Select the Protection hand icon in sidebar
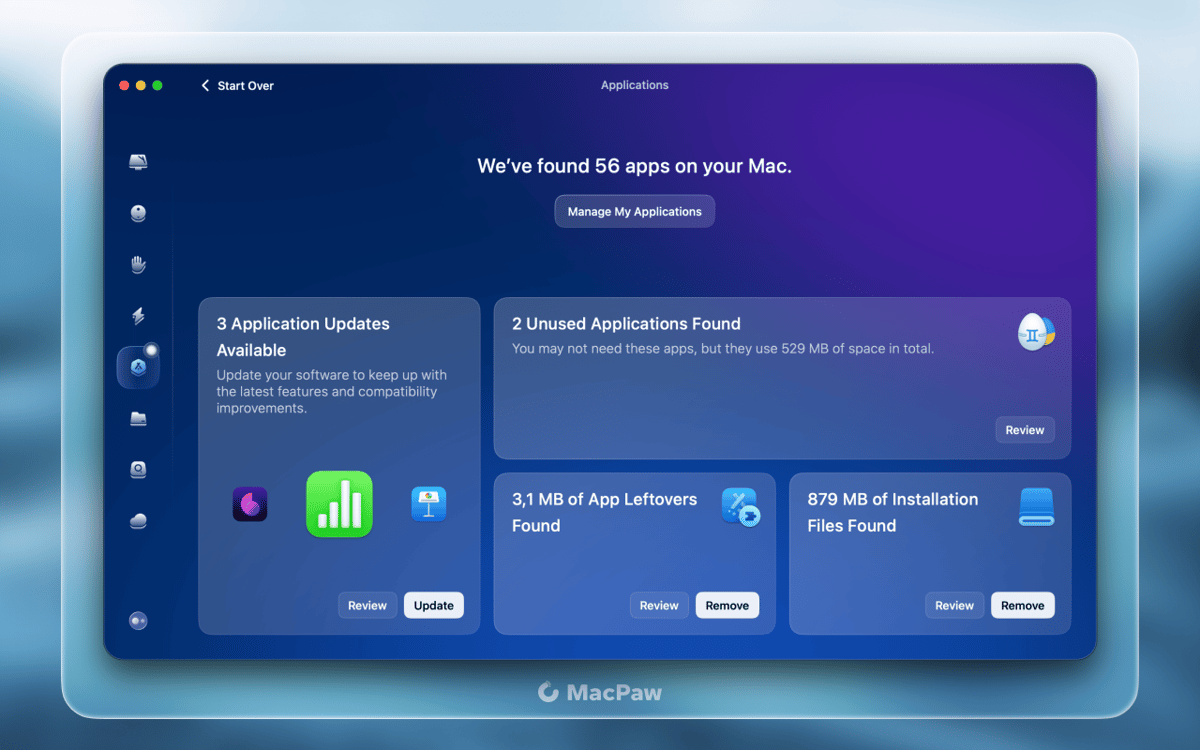Image resolution: width=1200 pixels, height=750 pixels. point(139,265)
